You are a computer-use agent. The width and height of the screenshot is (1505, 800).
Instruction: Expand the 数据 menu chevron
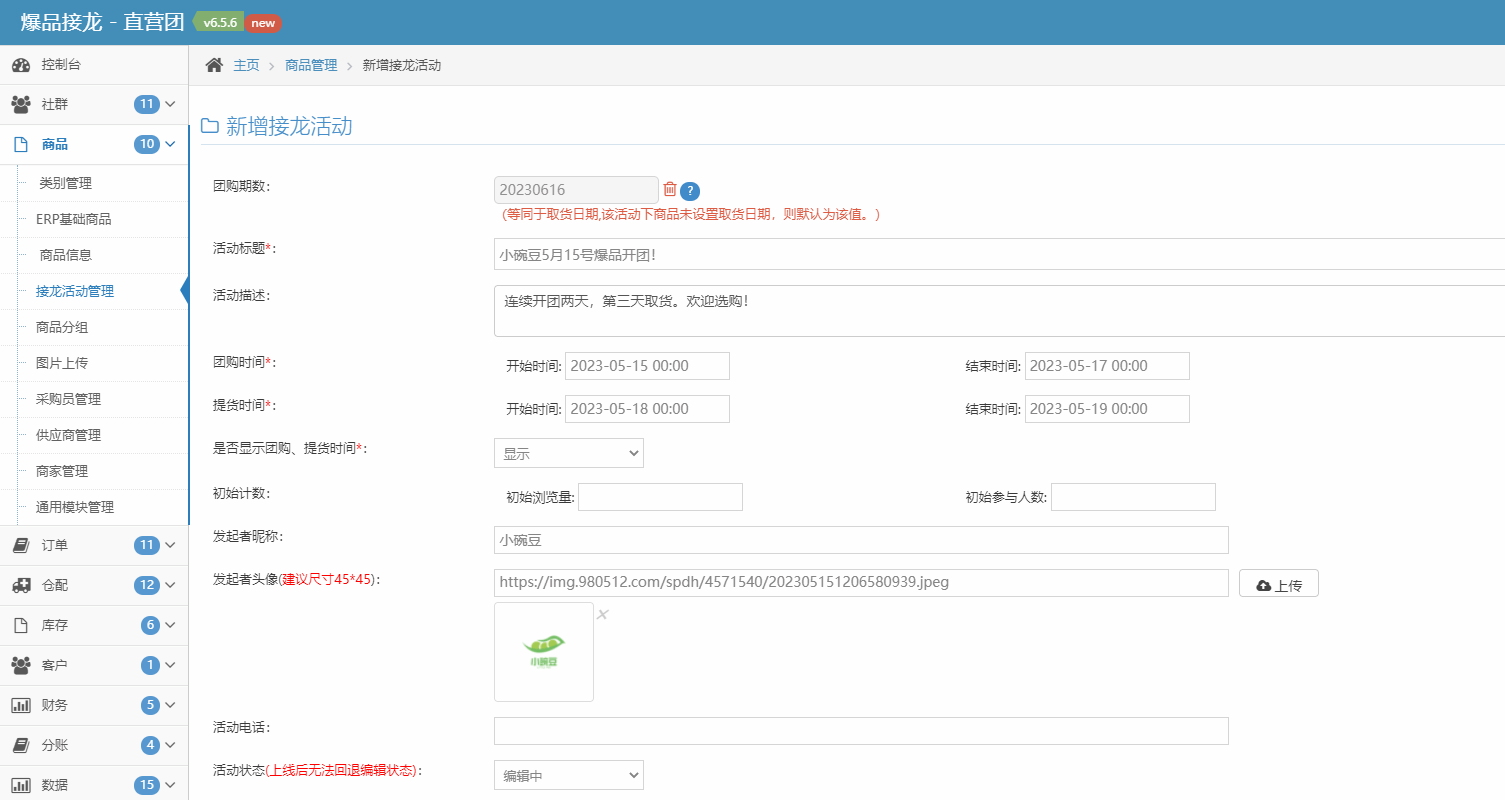click(x=170, y=785)
